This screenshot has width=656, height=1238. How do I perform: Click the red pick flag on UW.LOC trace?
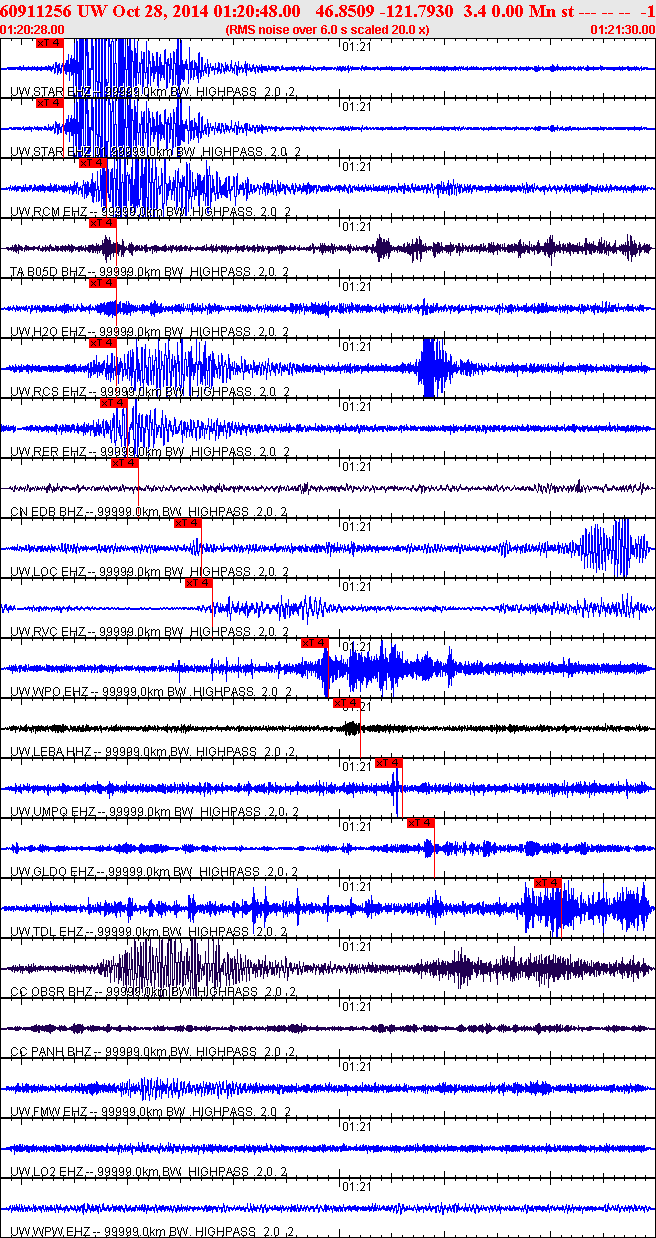tap(187, 523)
